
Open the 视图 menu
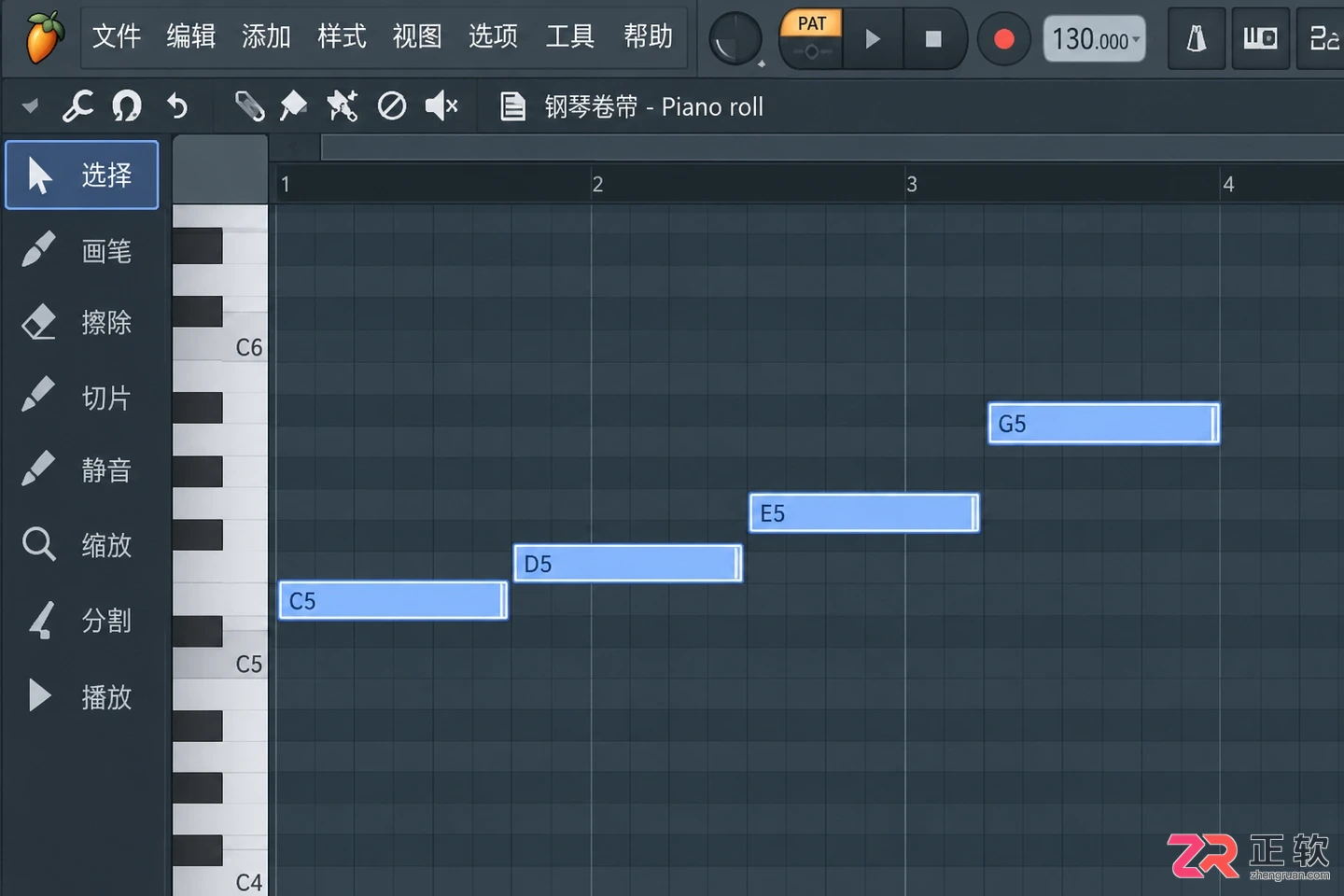click(417, 36)
